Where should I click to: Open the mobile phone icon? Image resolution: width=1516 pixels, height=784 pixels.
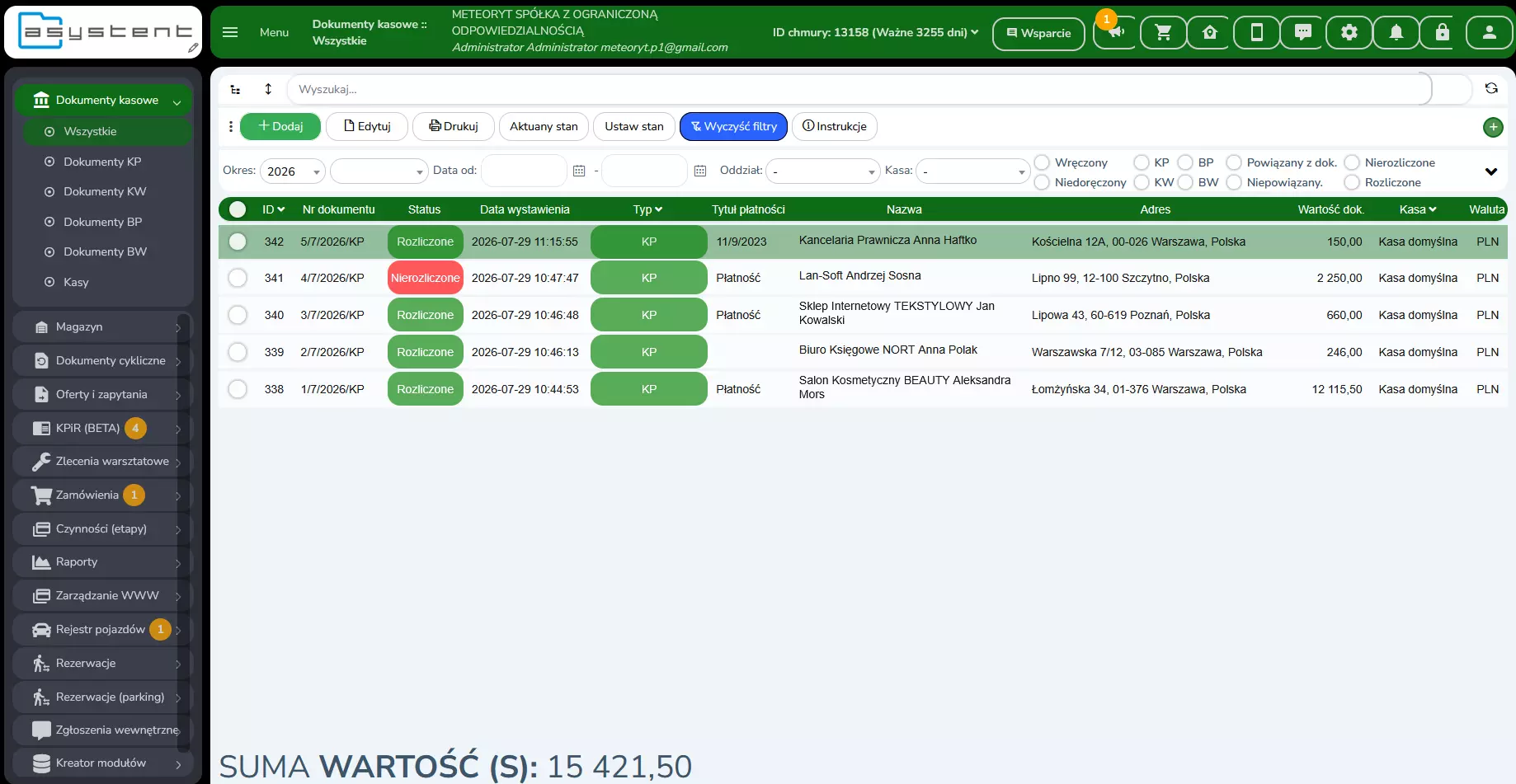tap(1256, 33)
